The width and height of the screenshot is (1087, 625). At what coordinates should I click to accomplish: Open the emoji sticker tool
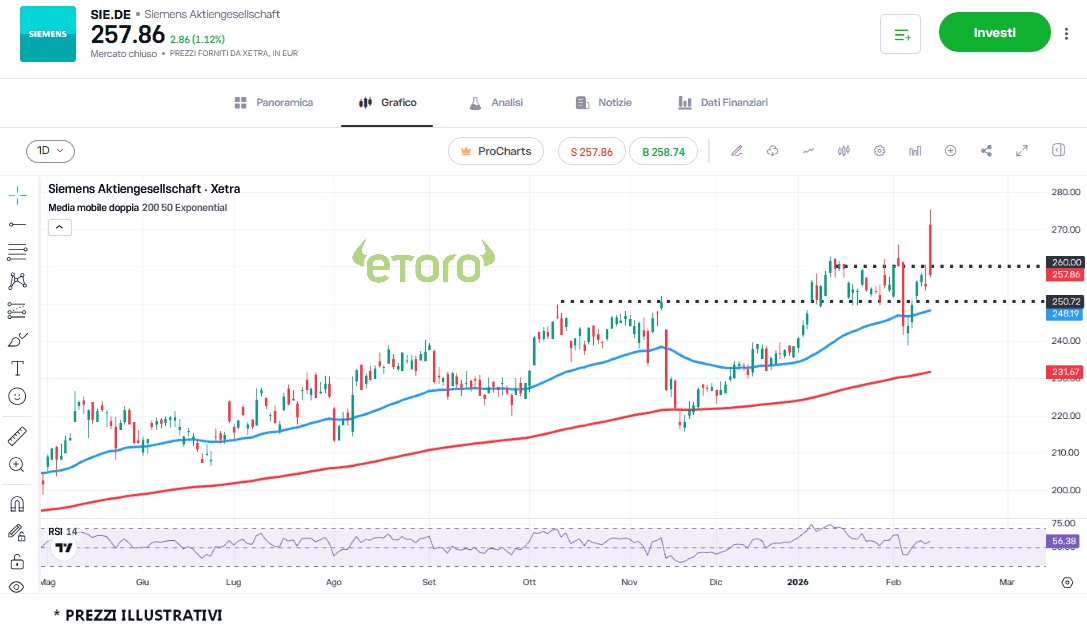point(17,397)
